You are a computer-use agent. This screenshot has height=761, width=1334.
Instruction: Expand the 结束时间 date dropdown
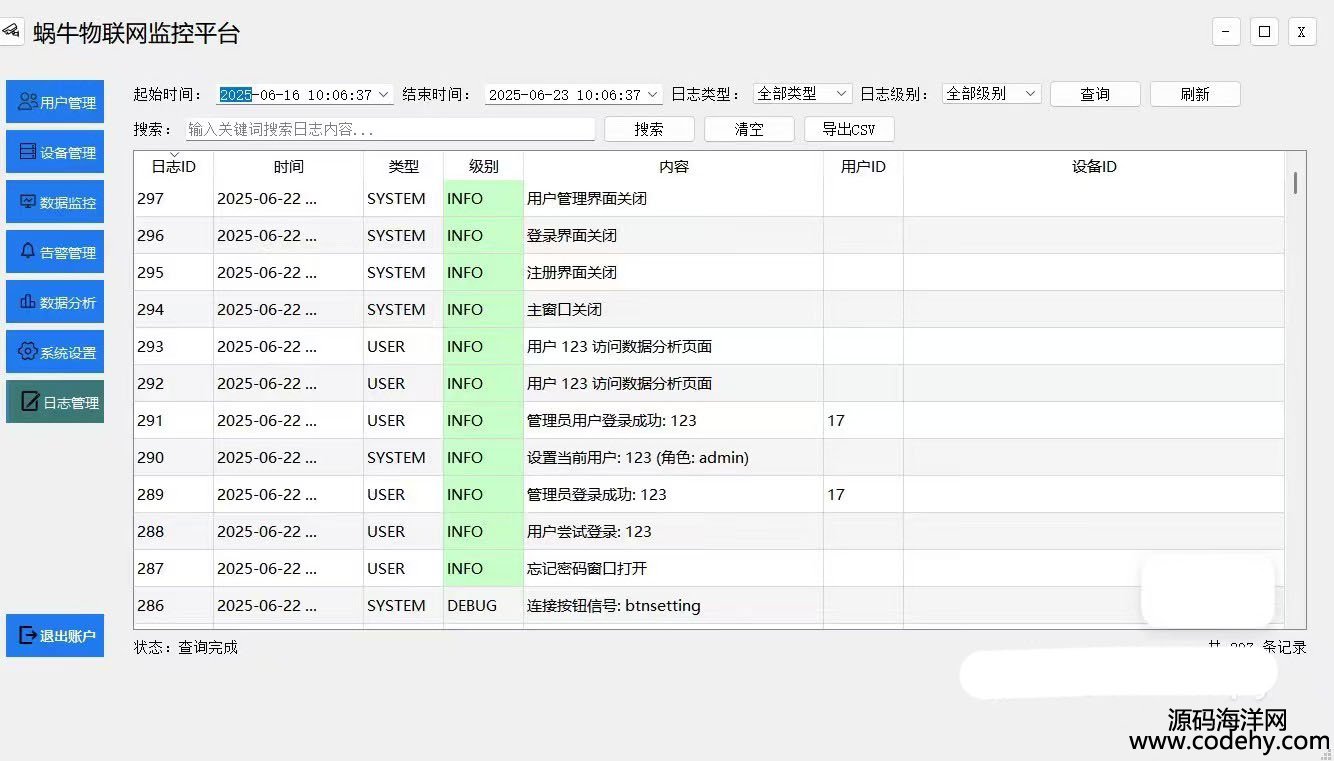click(653, 95)
